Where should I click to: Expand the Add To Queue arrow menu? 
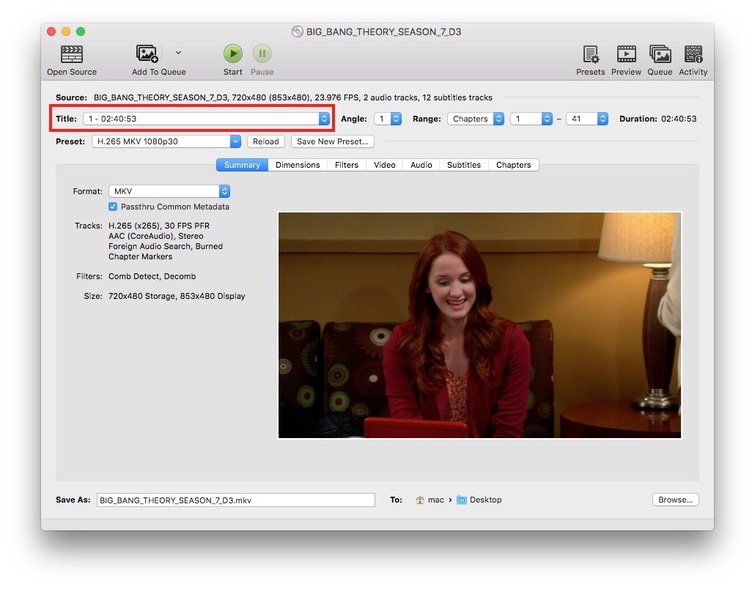(178, 52)
